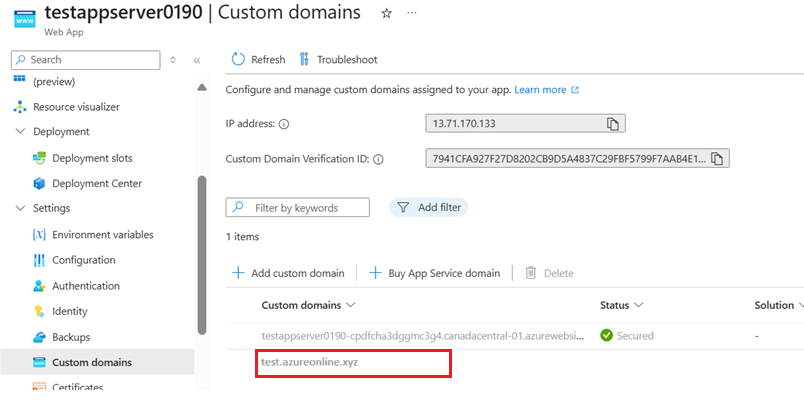
Task: Copy the IP address value
Action: pyautogui.click(x=613, y=124)
